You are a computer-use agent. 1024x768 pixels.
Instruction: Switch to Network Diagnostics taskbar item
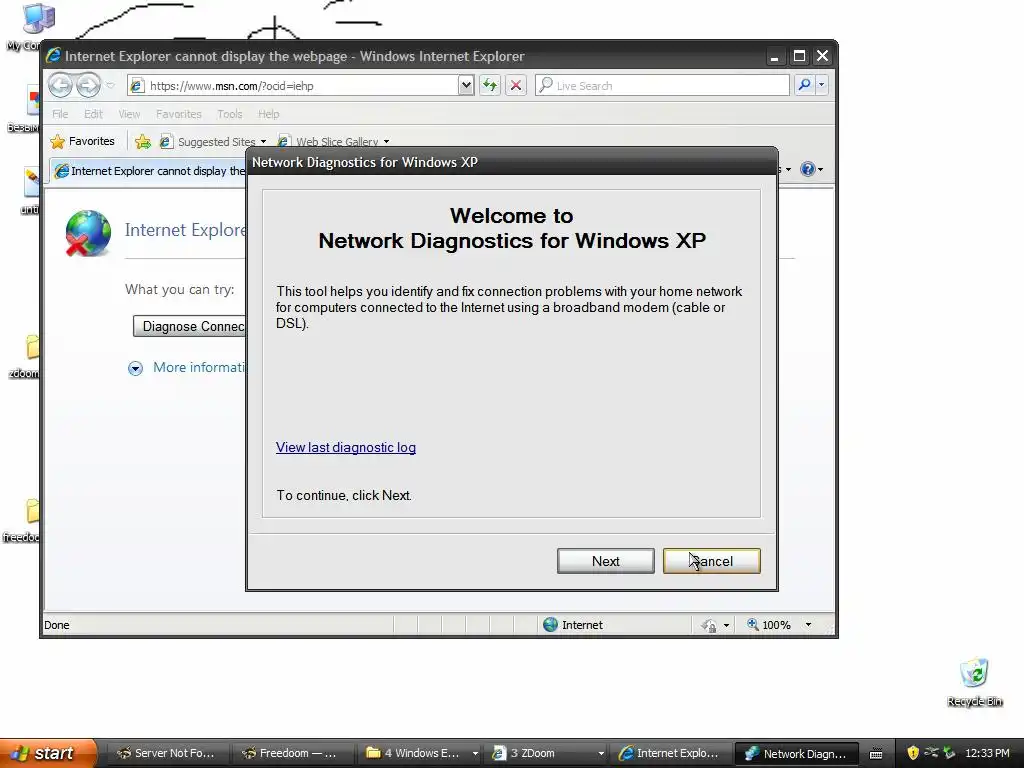click(x=796, y=753)
